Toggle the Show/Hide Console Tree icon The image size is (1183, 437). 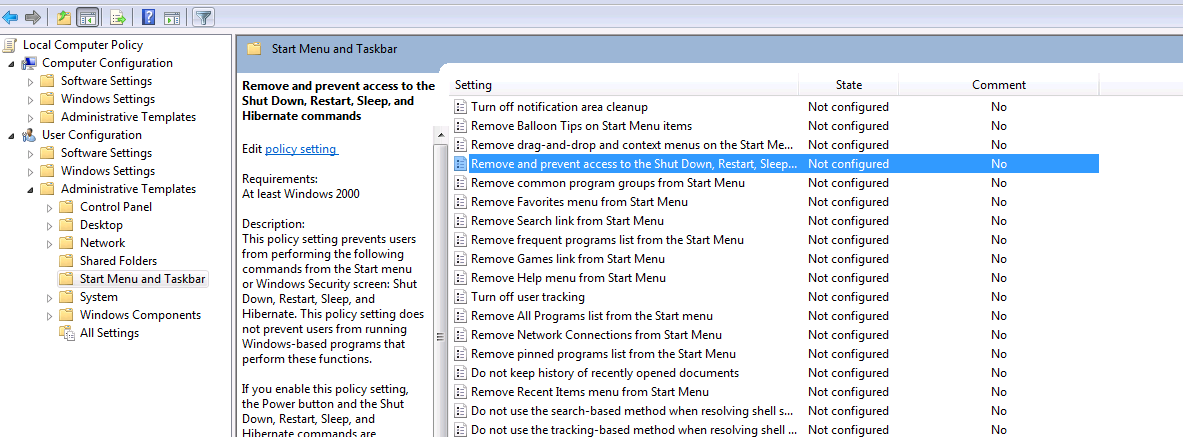(x=88, y=17)
